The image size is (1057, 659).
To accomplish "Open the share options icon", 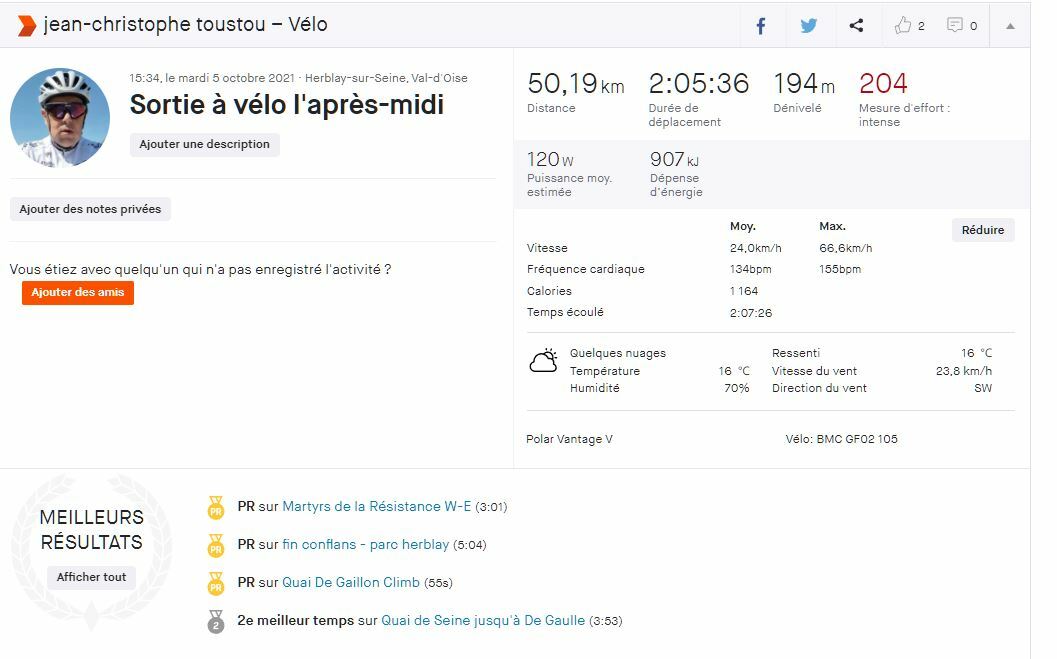I will (856, 26).
